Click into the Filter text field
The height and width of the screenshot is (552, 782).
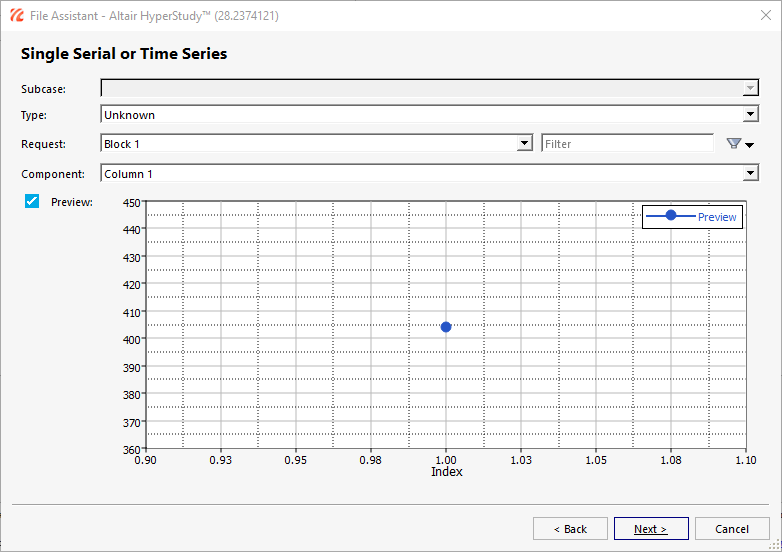(x=628, y=144)
